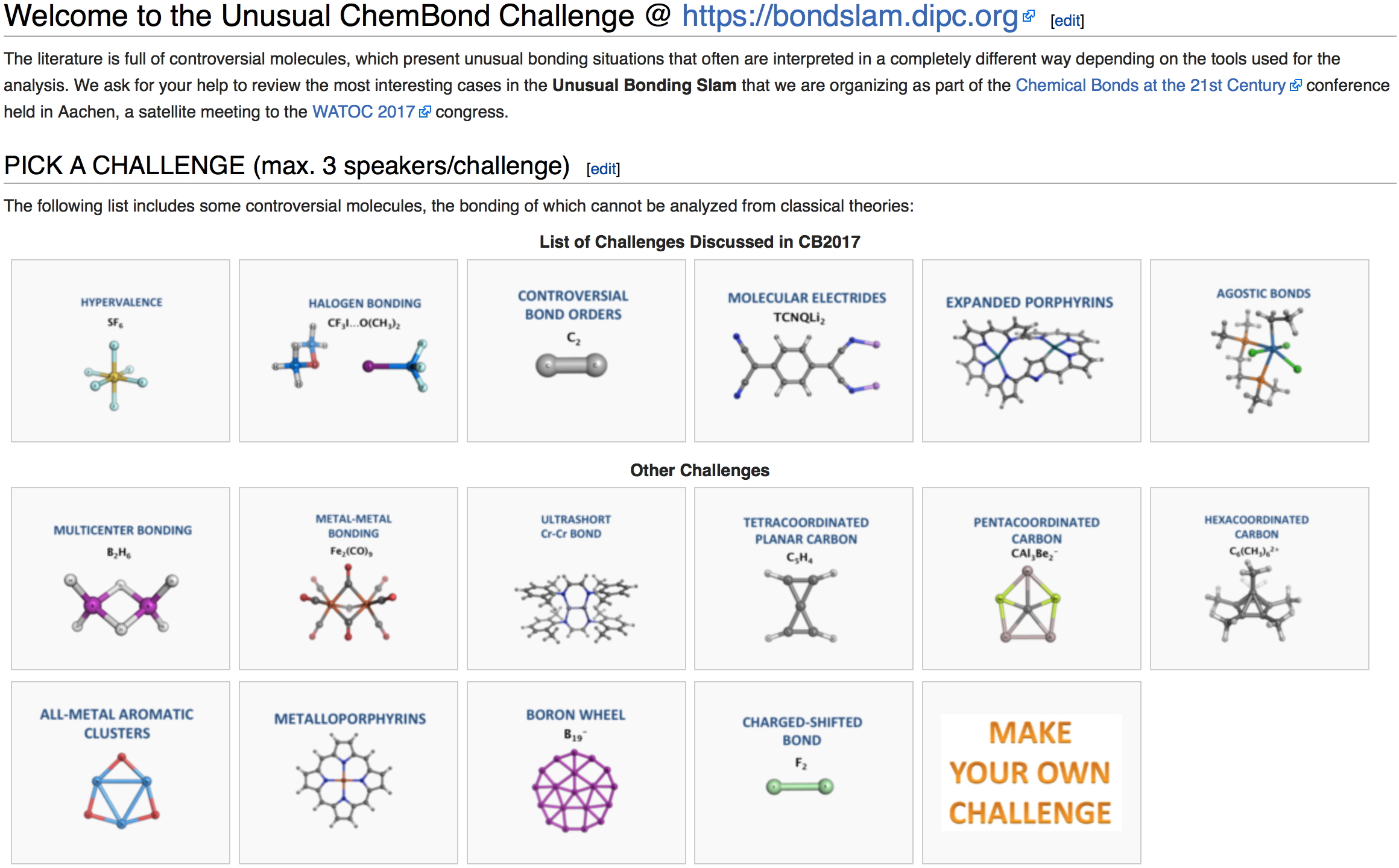1399x868 pixels.
Task: Click the Make Your Own Challenge tile
Action: (1031, 773)
